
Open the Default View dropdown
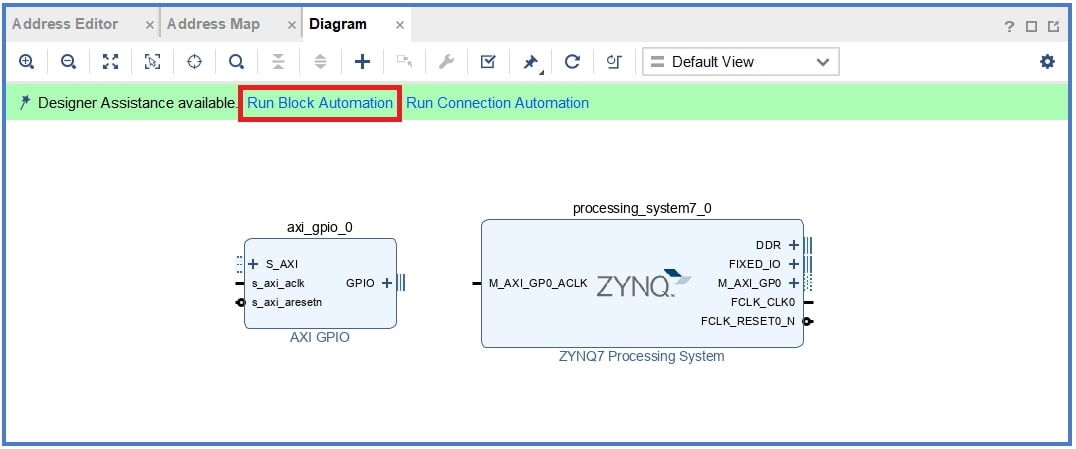click(741, 62)
